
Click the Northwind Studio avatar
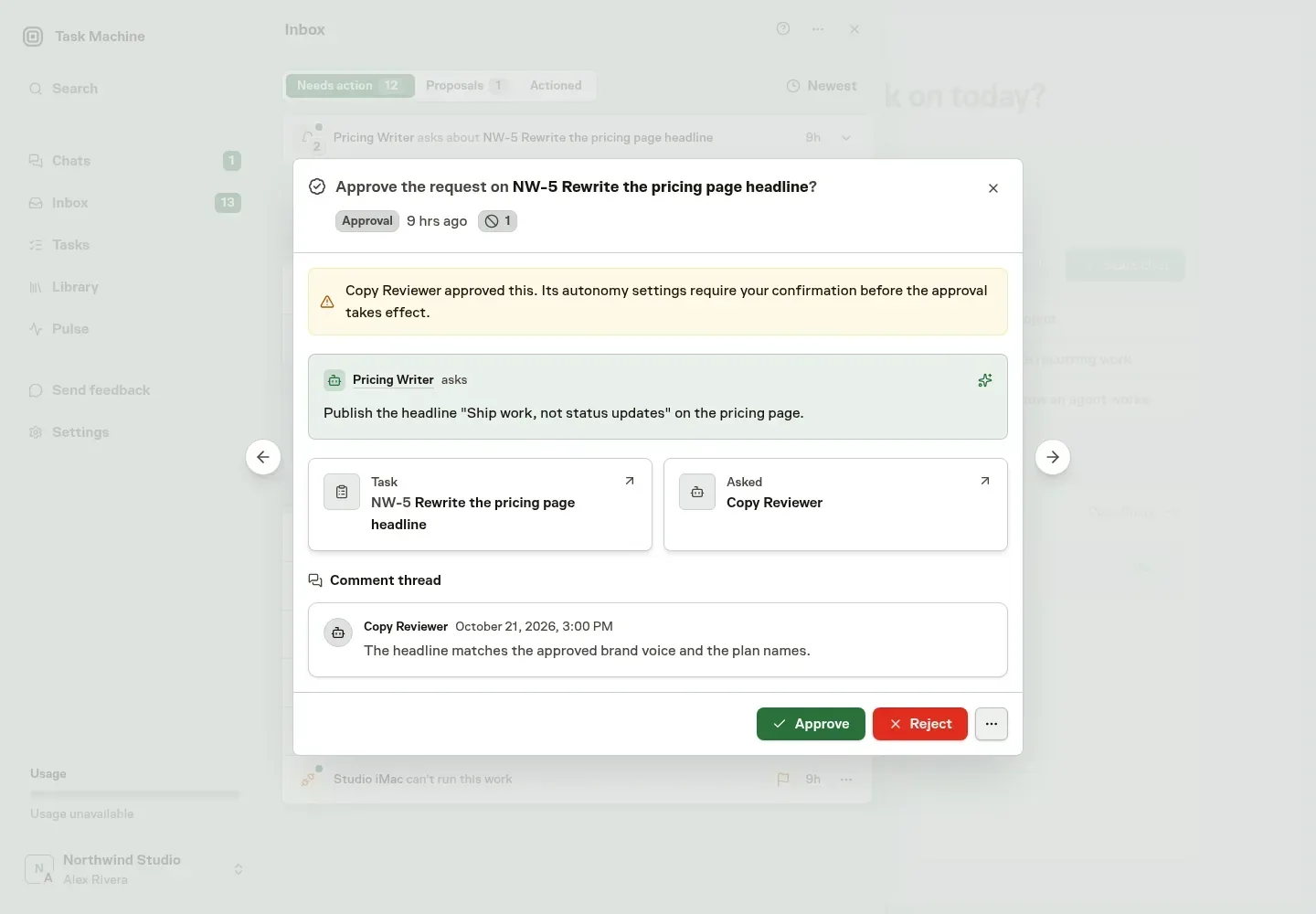[39, 869]
